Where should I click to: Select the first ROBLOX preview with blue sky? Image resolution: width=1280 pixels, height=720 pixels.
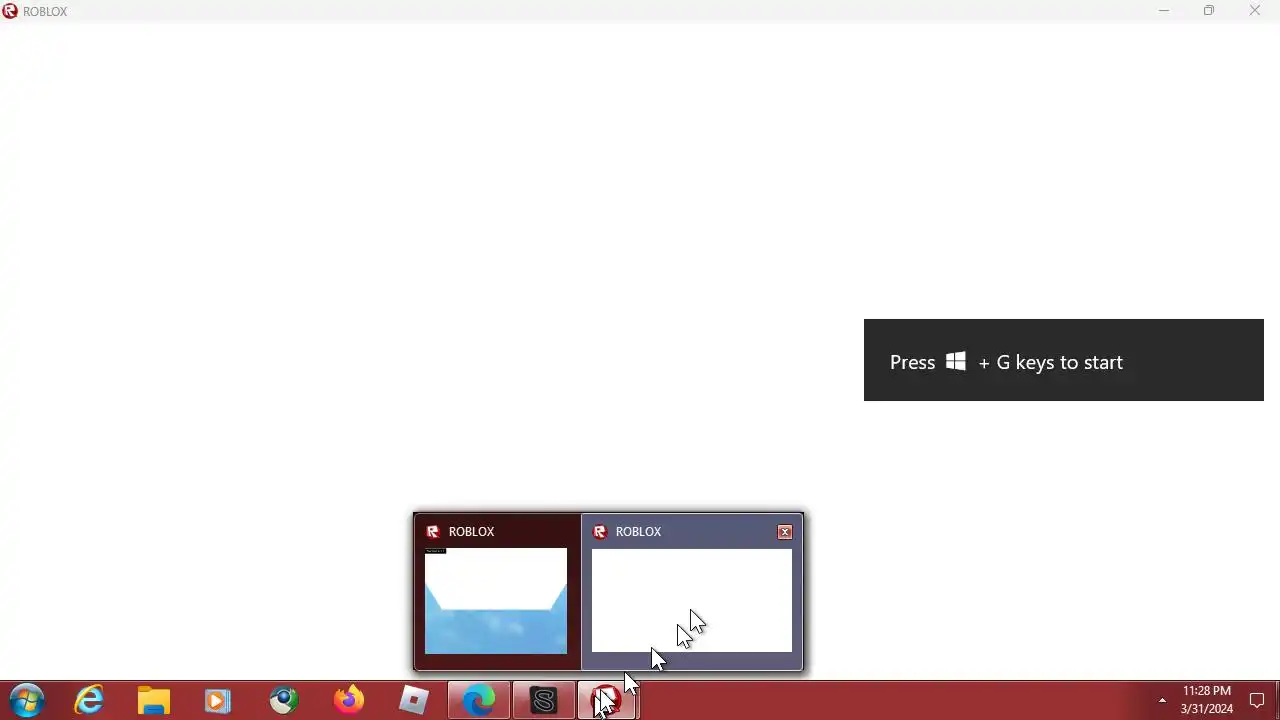(x=496, y=601)
